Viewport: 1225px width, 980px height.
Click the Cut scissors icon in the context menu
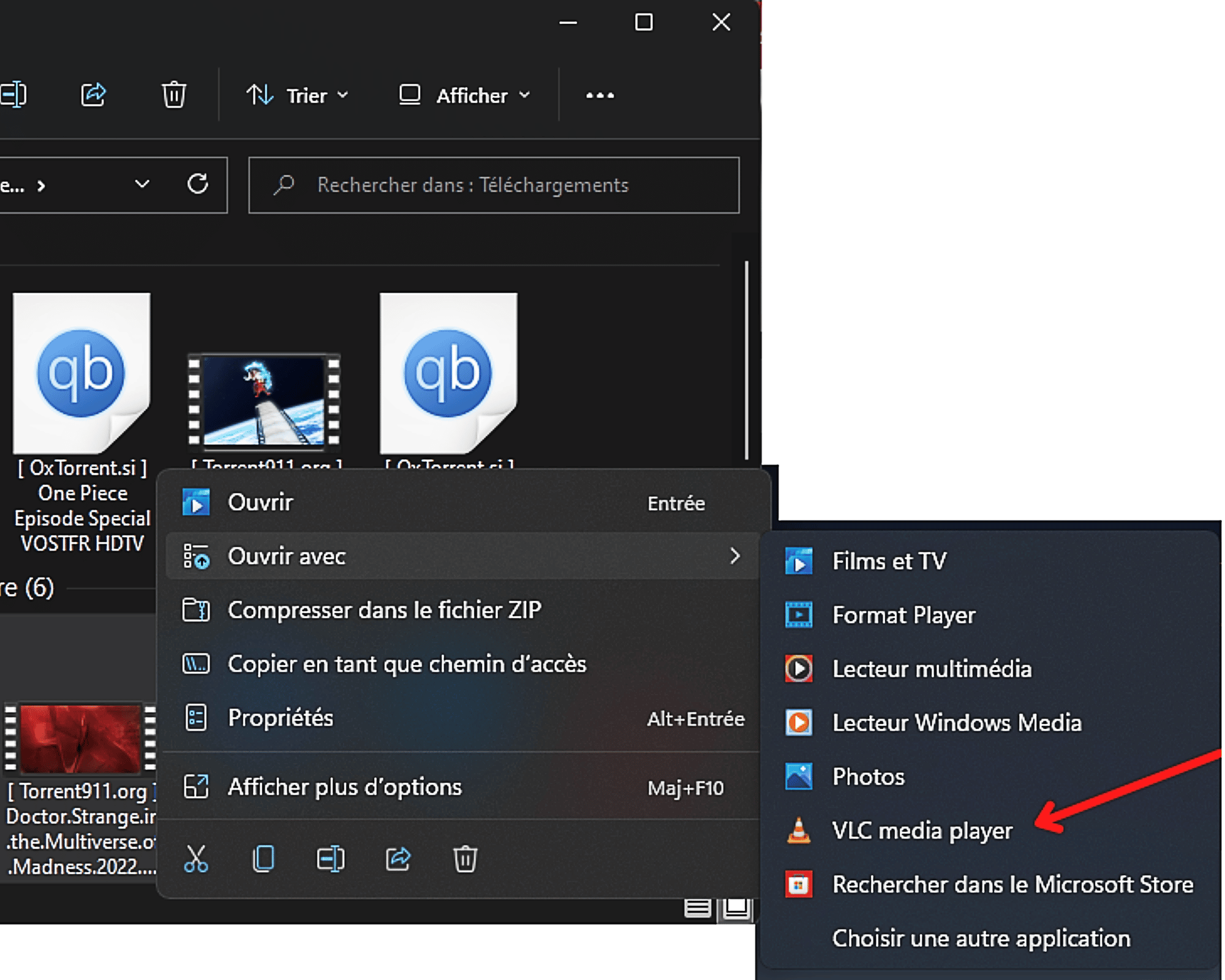[196, 859]
